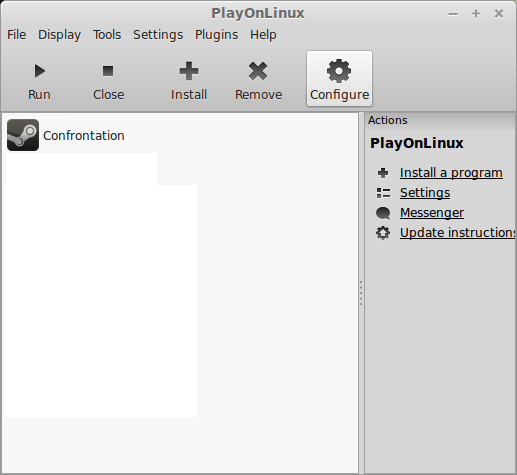Click the Remove X icon in toolbar
This screenshot has height=475, width=517.
click(258, 71)
